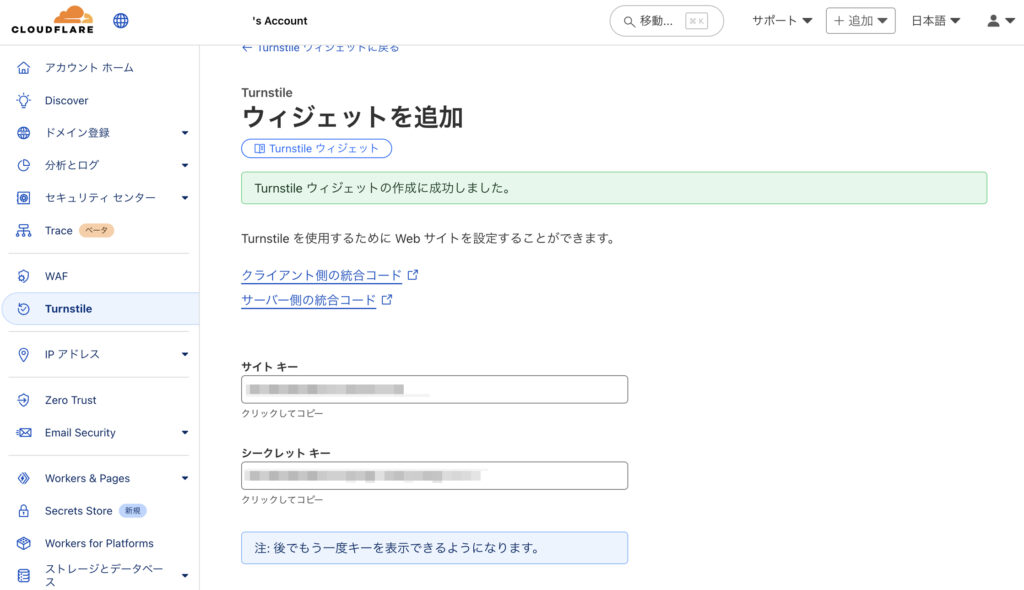The width and height of the screenshot is (1024, 590).
Task: Click the Zero Trust icon
Action: 24,400
